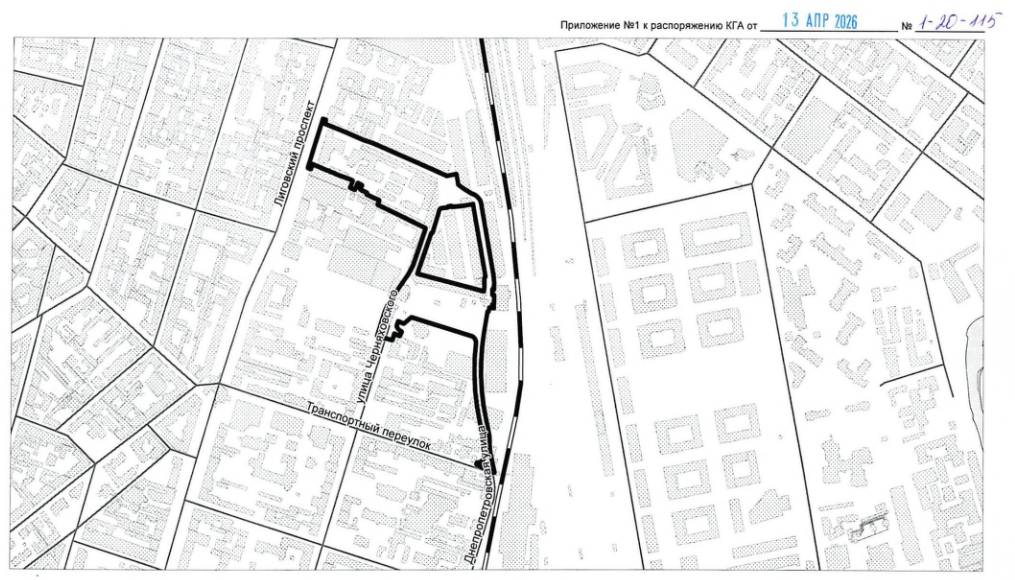Click the stepped notch on the lower bold boundary

pyautogui.click(x=398, y=328)
